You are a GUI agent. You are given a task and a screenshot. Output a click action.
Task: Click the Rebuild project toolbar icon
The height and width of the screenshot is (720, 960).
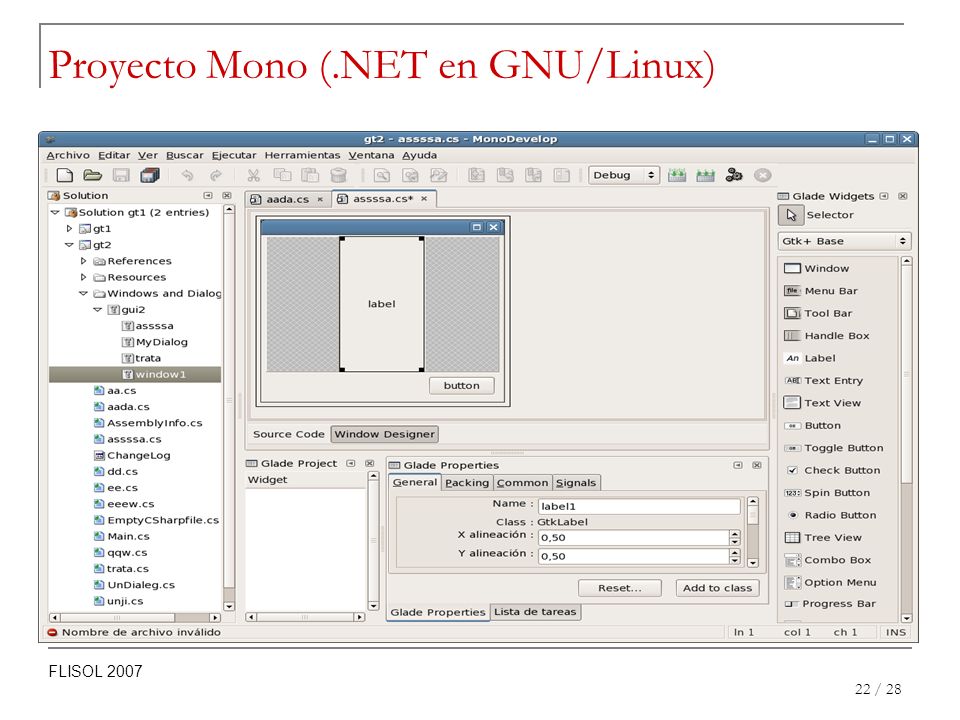705,175
